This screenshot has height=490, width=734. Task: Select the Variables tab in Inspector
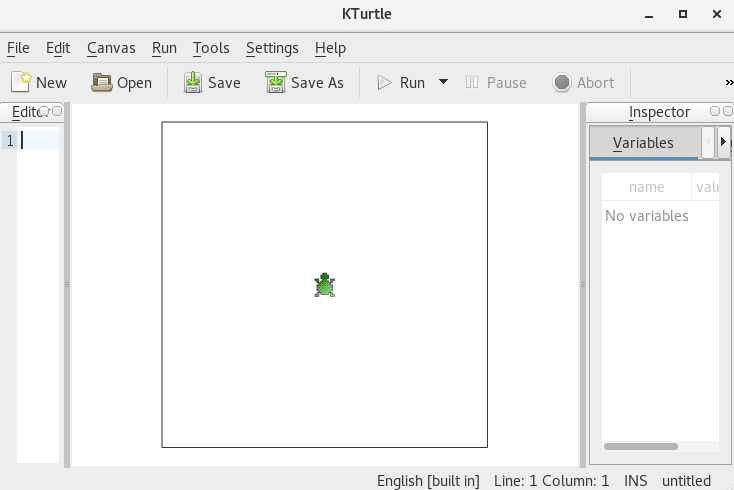point(643,143)
